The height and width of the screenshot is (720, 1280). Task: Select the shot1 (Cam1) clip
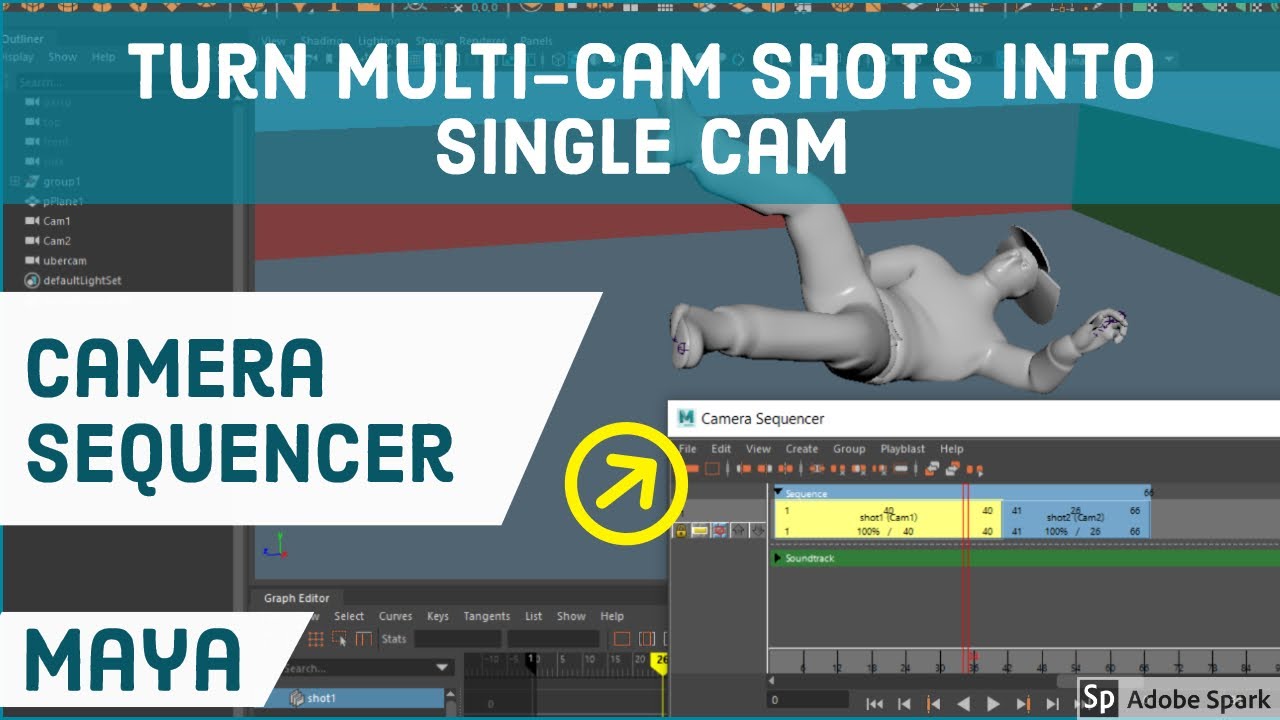887,519
